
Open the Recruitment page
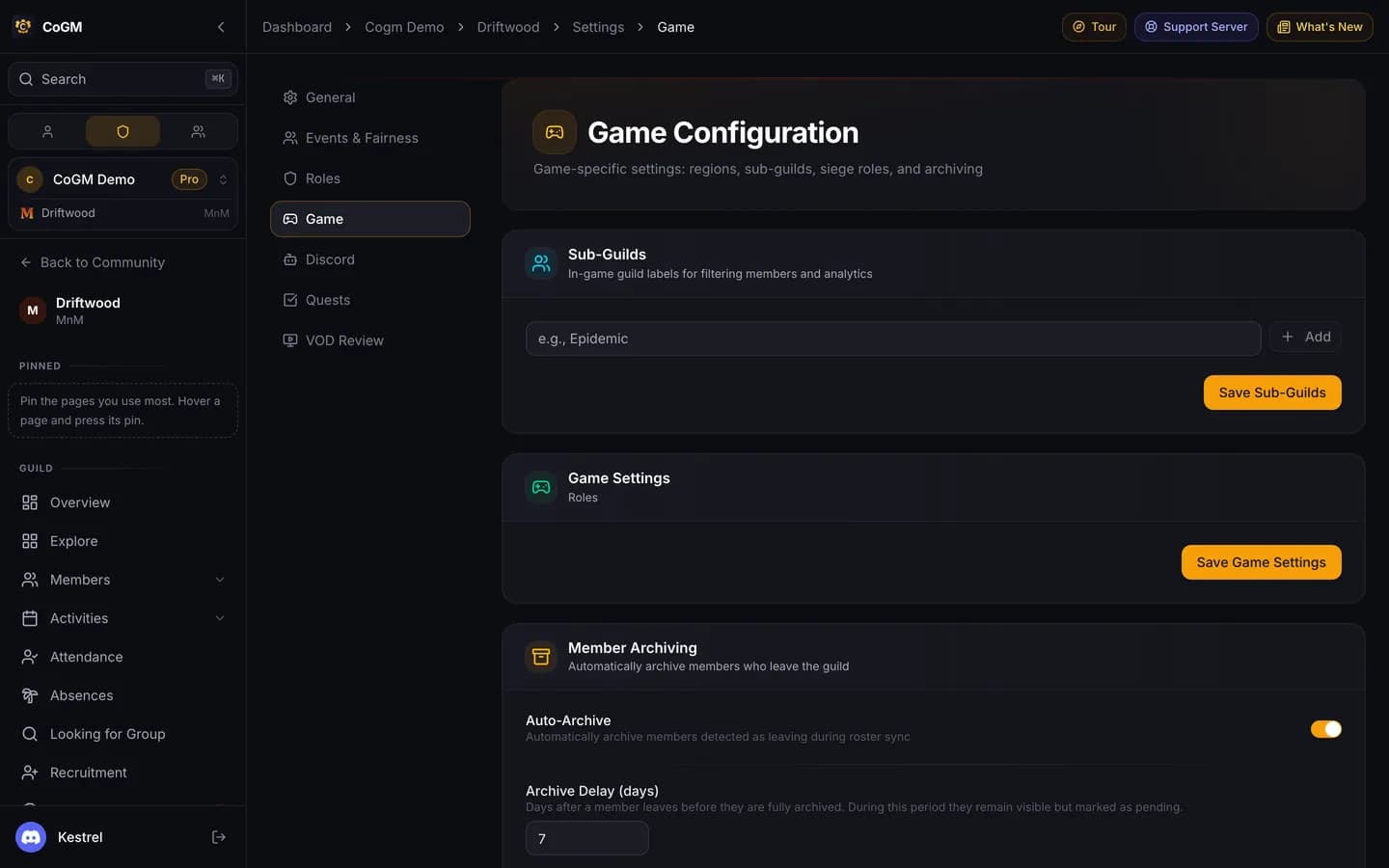click(123, 773)
